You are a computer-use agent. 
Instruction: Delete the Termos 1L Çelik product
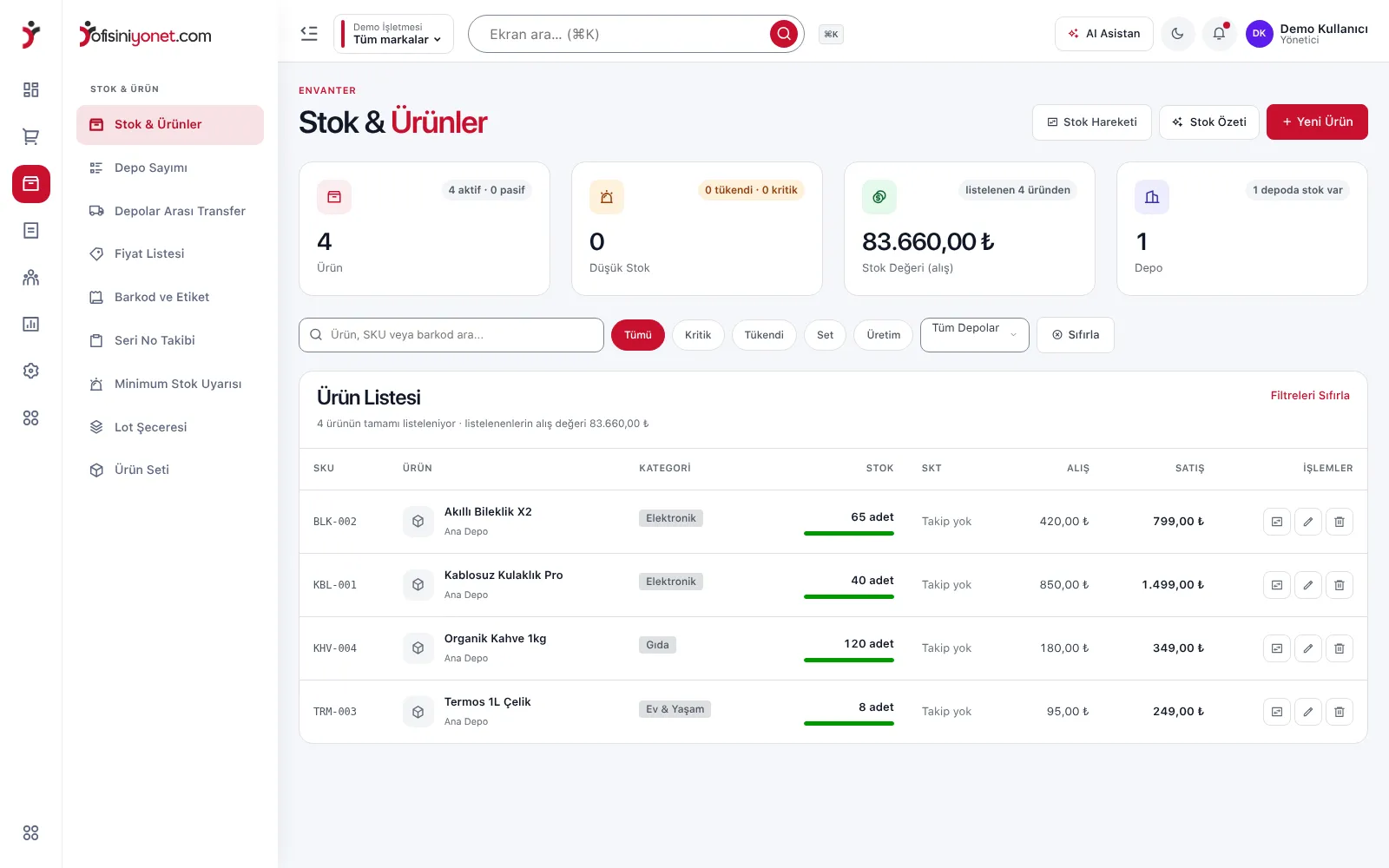[x=1340, y=712]
